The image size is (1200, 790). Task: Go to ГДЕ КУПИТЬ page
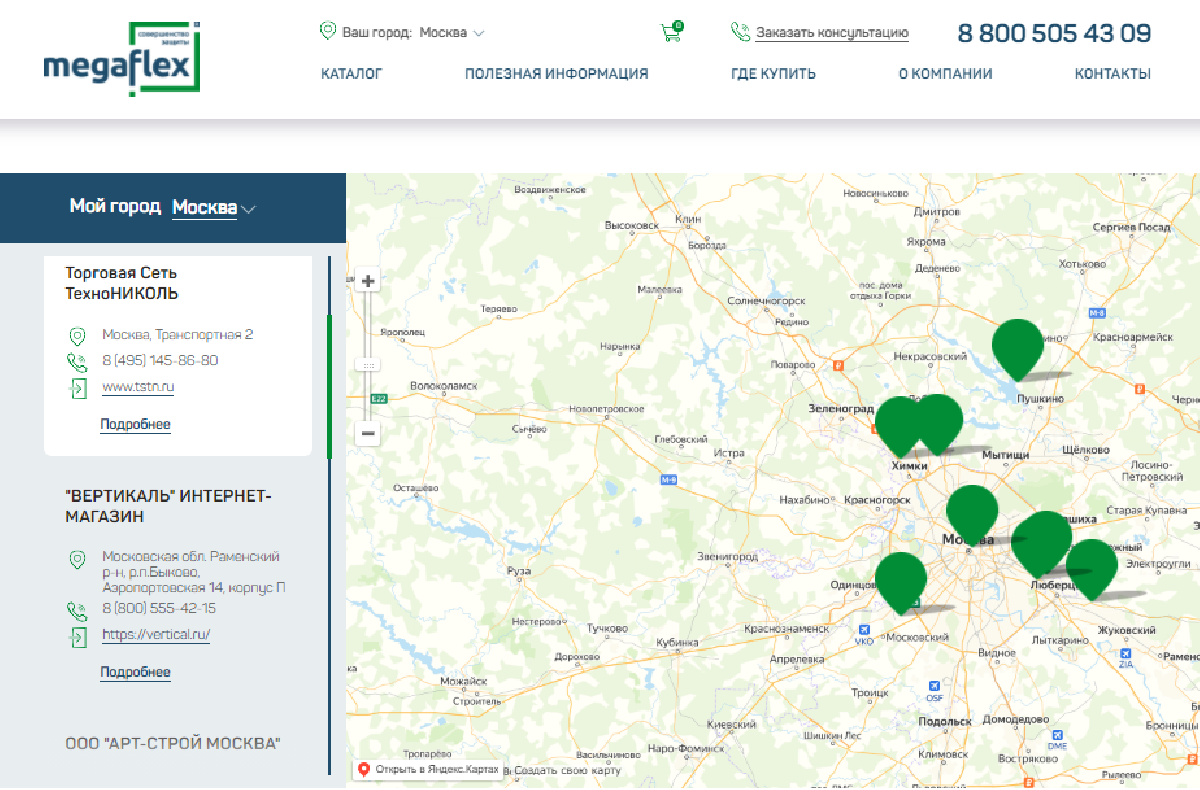[773, 74]
